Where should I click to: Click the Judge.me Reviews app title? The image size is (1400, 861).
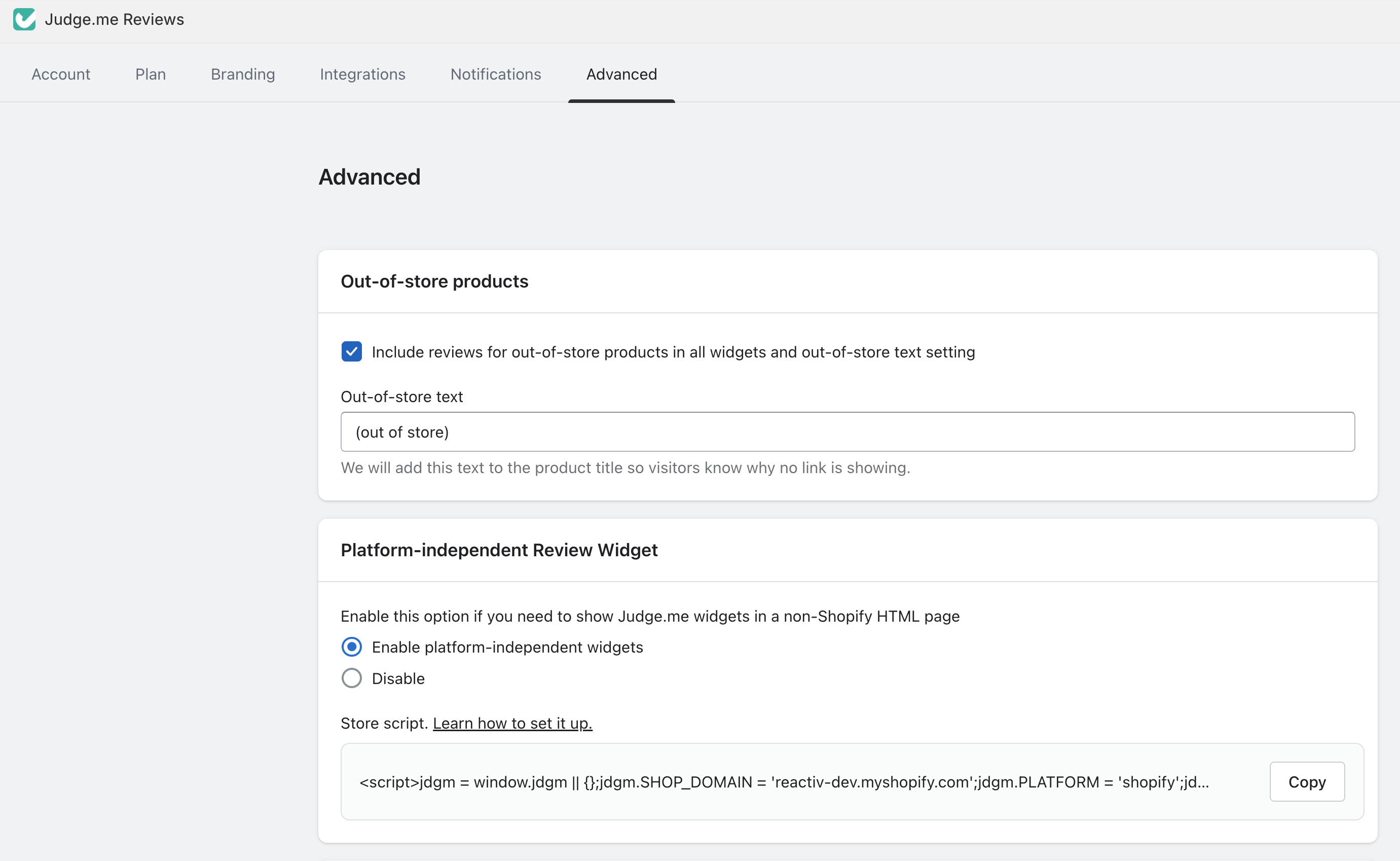point(114,19)
